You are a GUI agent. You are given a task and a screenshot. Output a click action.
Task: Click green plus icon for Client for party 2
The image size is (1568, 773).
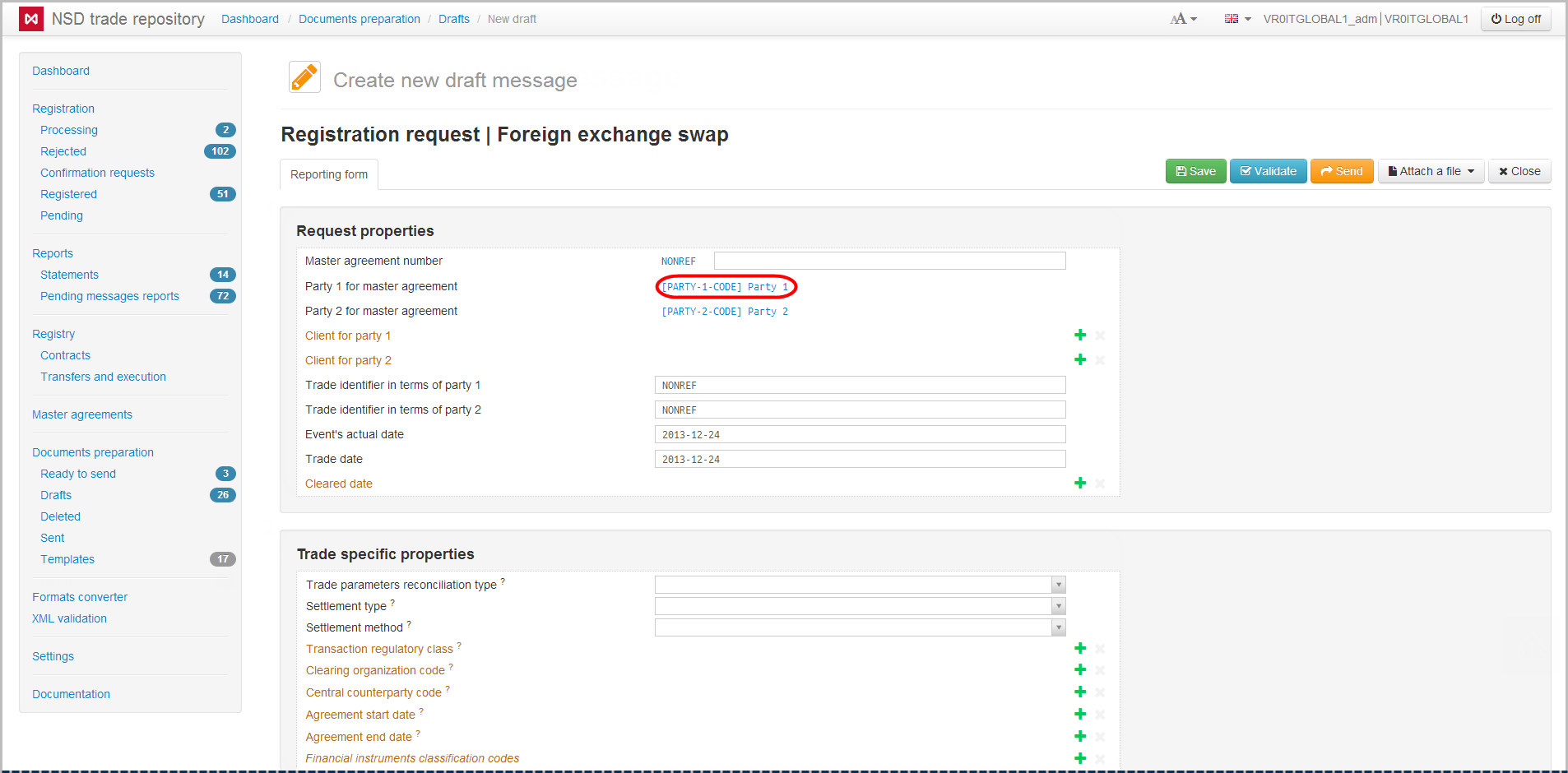coord(1080,360)
